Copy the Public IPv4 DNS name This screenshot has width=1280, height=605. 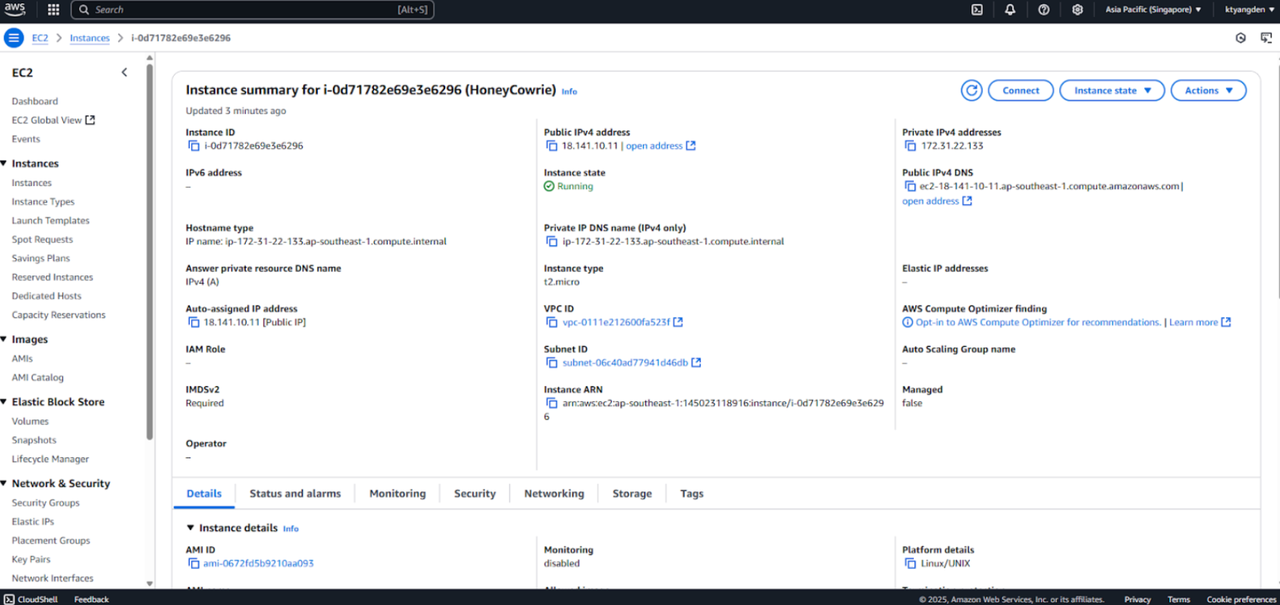coord(910,186)
